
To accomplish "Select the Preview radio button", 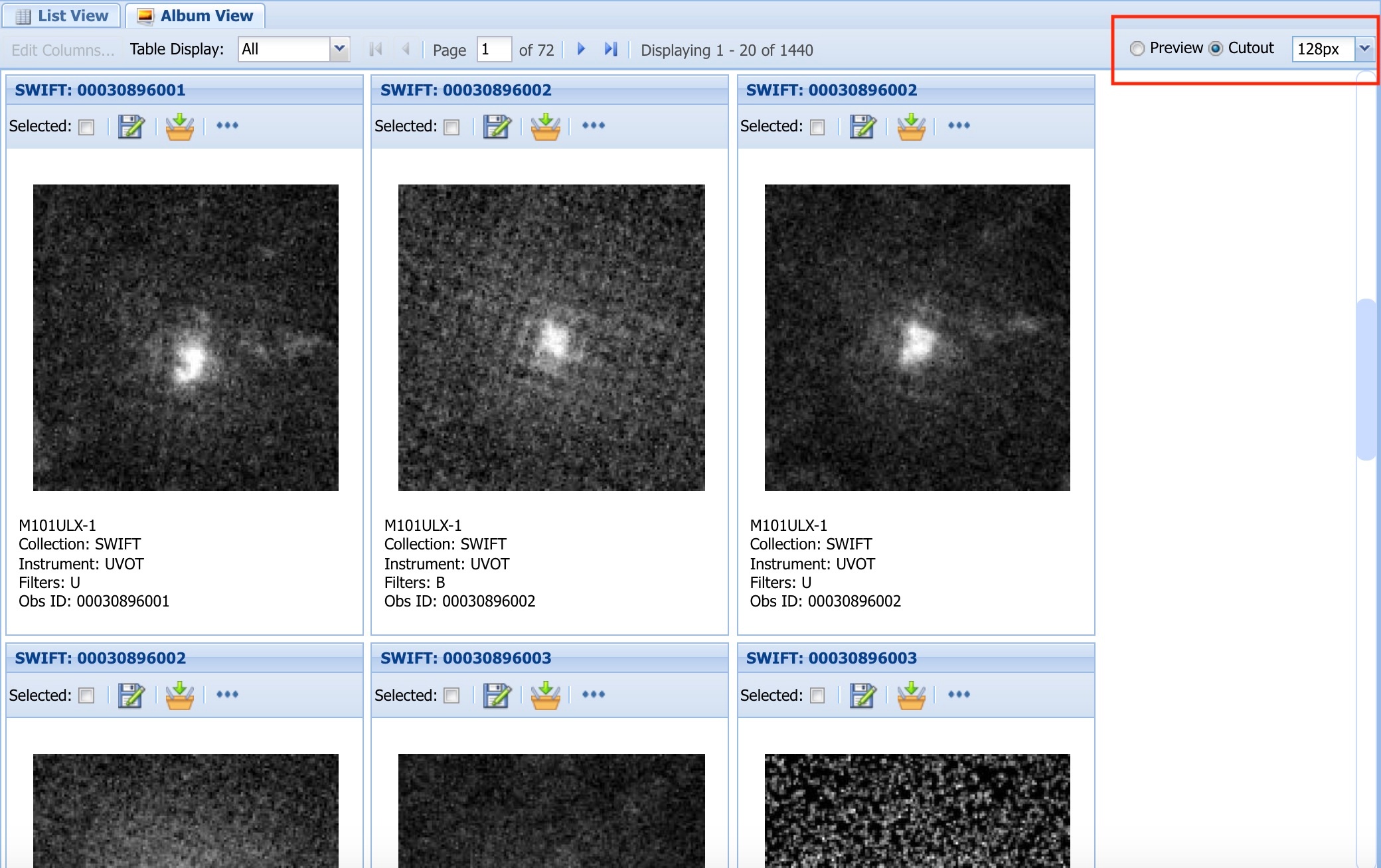I will (x=1137, y=48).
